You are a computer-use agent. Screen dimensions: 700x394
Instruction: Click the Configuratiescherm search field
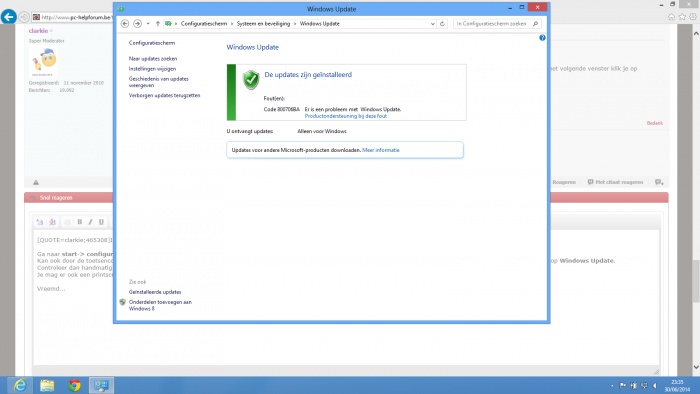(x=492, y=24)
